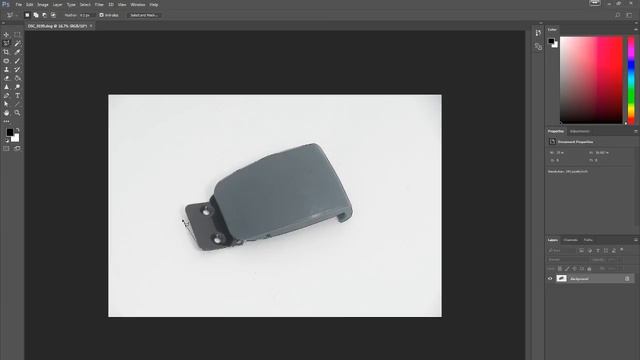
Task: Select the Paint Bucket tool
Action: pos(17,78)
